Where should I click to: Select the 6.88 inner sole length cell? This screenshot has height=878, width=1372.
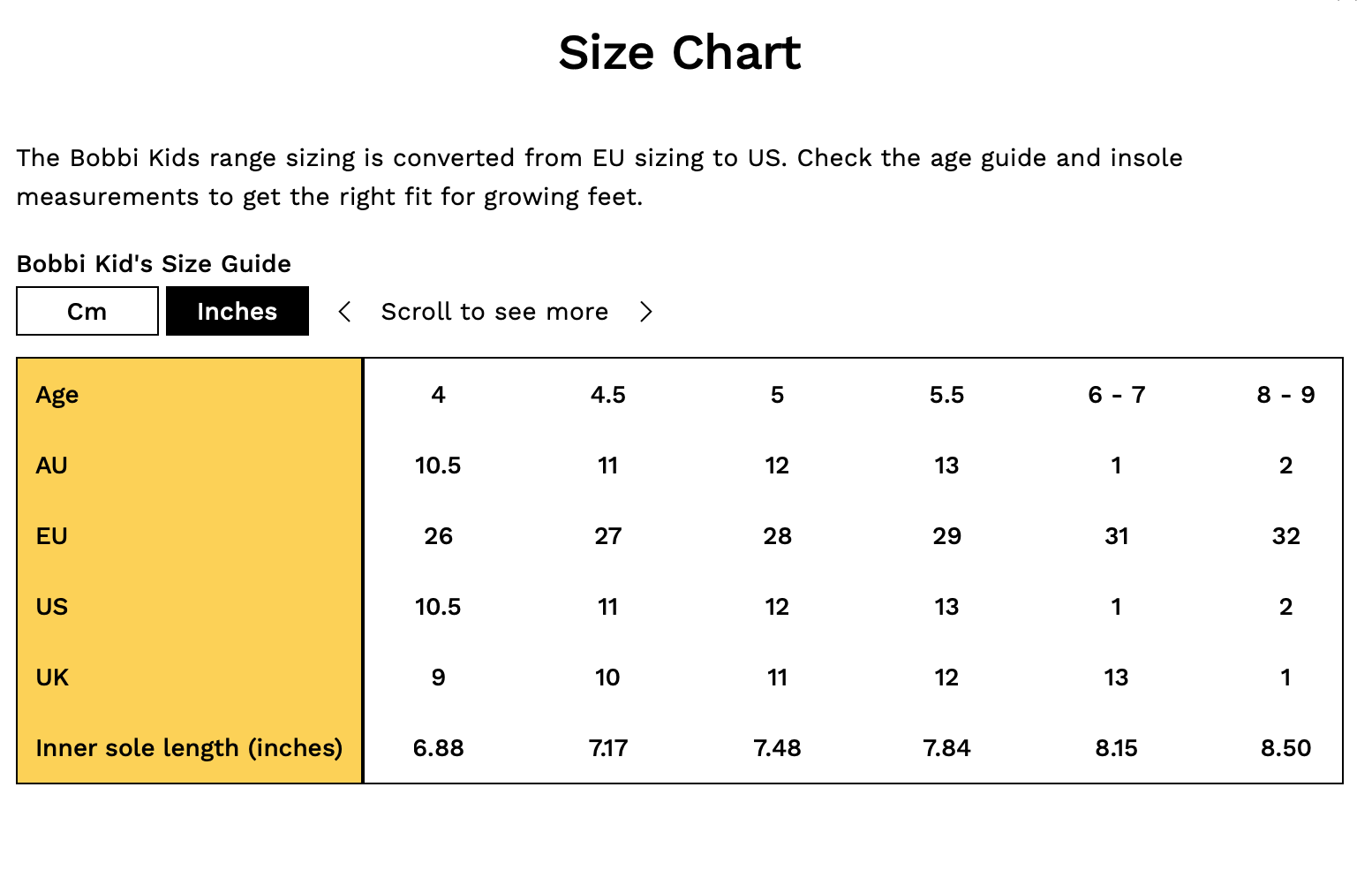click(439, 748)
